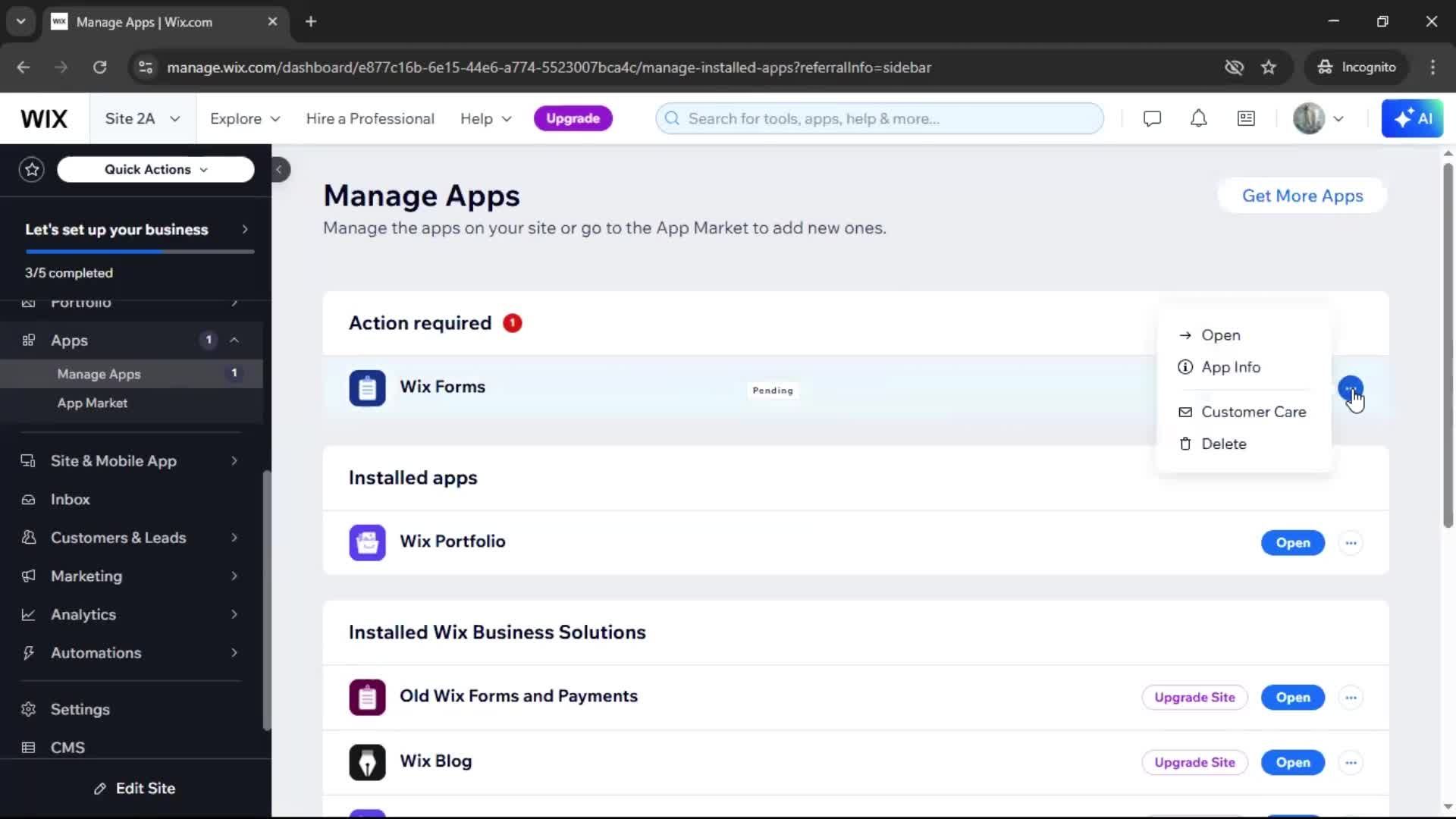The width and height of the screenshot is (1456, 819).
Task: Reload the browser page
Action: [x=99, y=67]
